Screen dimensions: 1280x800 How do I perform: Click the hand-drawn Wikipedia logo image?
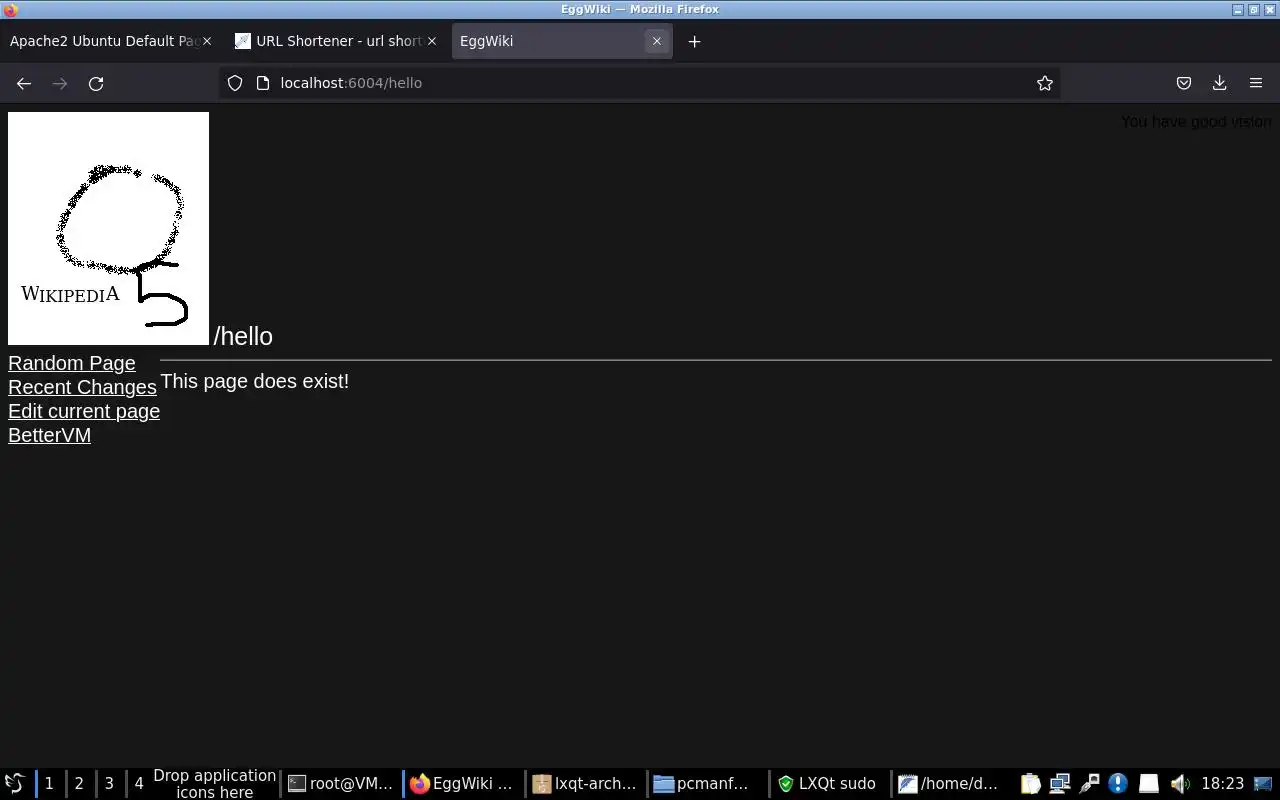[108, 228]
